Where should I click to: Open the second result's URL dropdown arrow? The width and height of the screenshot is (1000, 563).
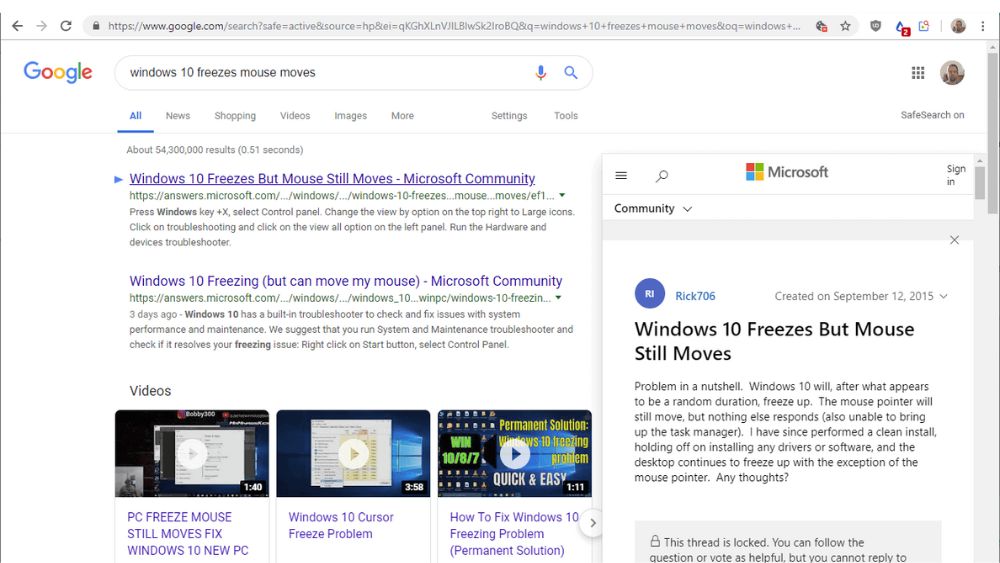[558, 298]
